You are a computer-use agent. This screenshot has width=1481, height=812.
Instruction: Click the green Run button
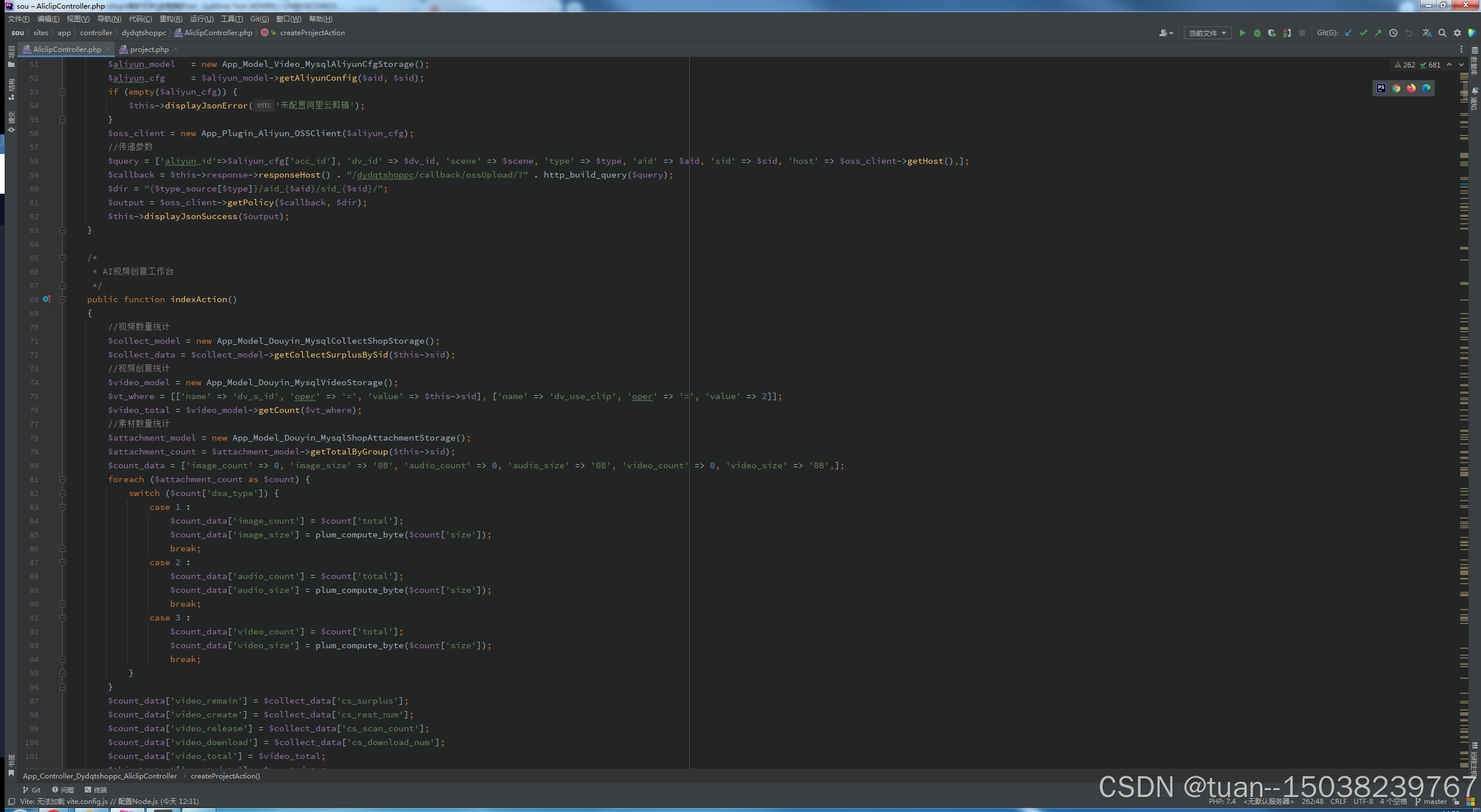pos(1242,33)
